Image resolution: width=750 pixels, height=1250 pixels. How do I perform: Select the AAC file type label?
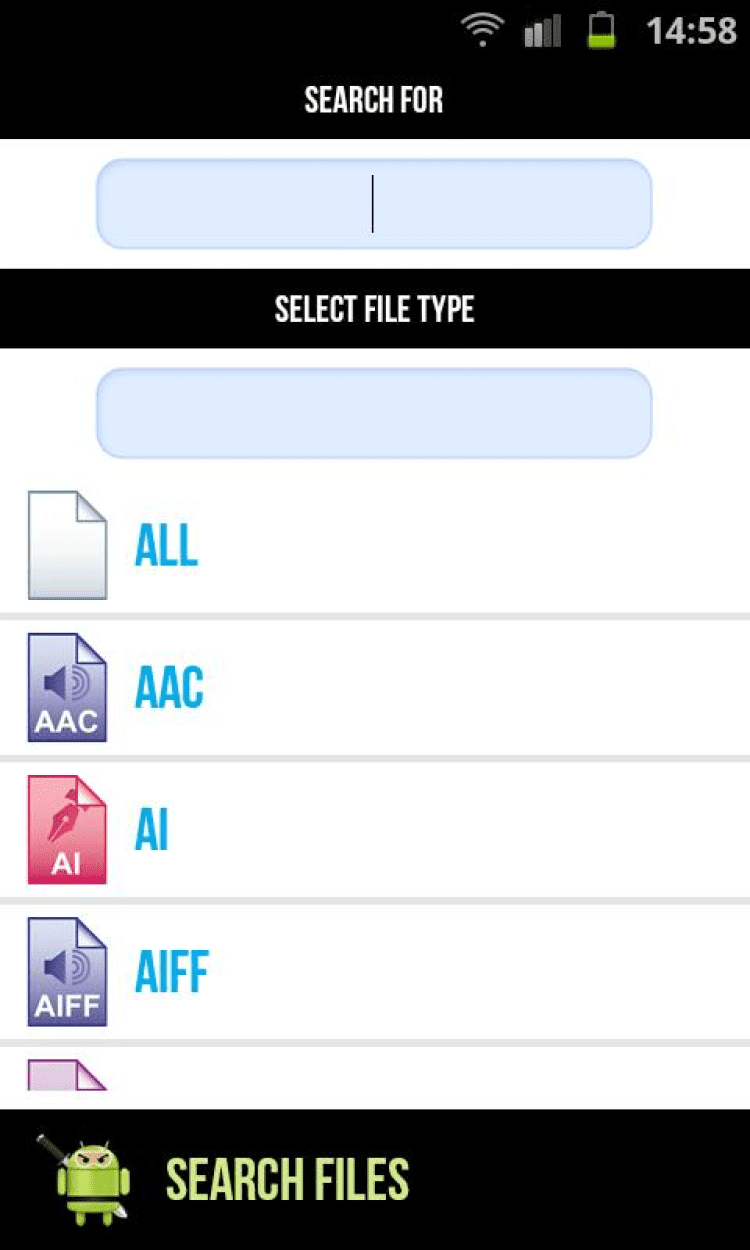[x=169, y=687]
